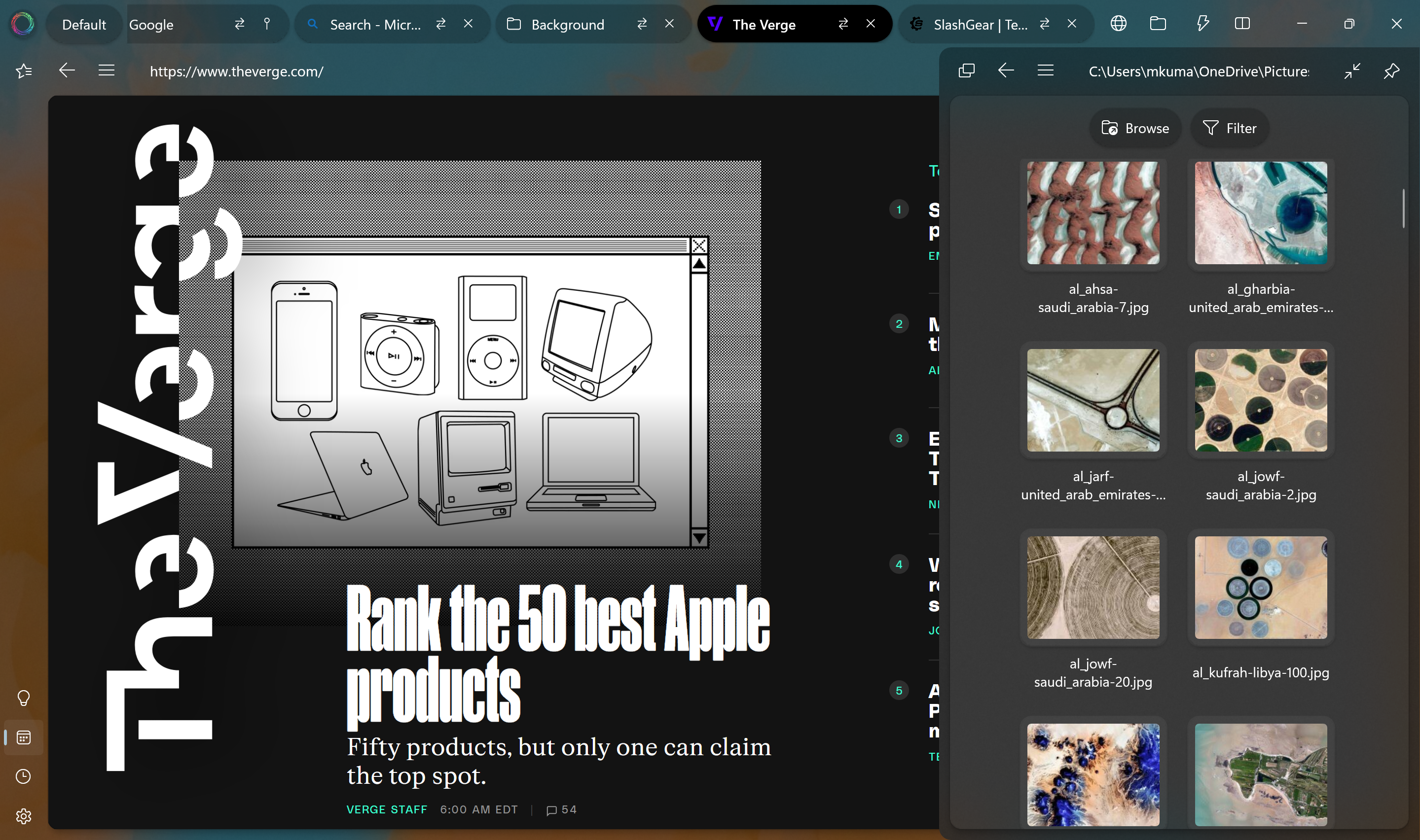The width and height of the screenshot is (1420, 840).
Task: Open settings gear in left sidebar
Action: click(24, 816)
